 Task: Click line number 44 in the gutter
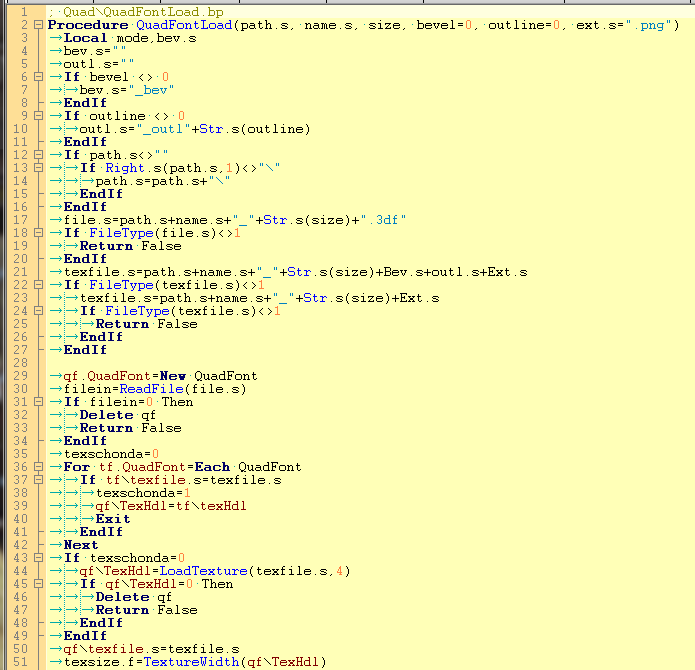tap(20, 571)
